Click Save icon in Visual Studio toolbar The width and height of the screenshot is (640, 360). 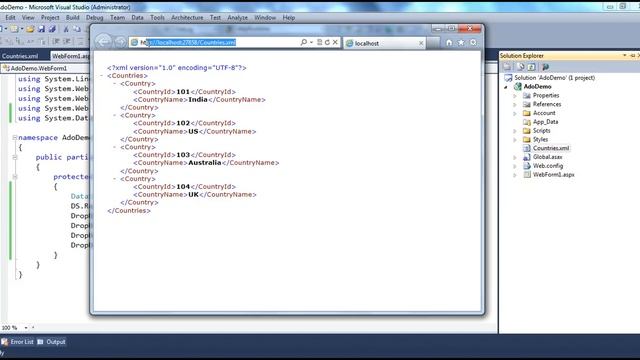click(41, 29)
